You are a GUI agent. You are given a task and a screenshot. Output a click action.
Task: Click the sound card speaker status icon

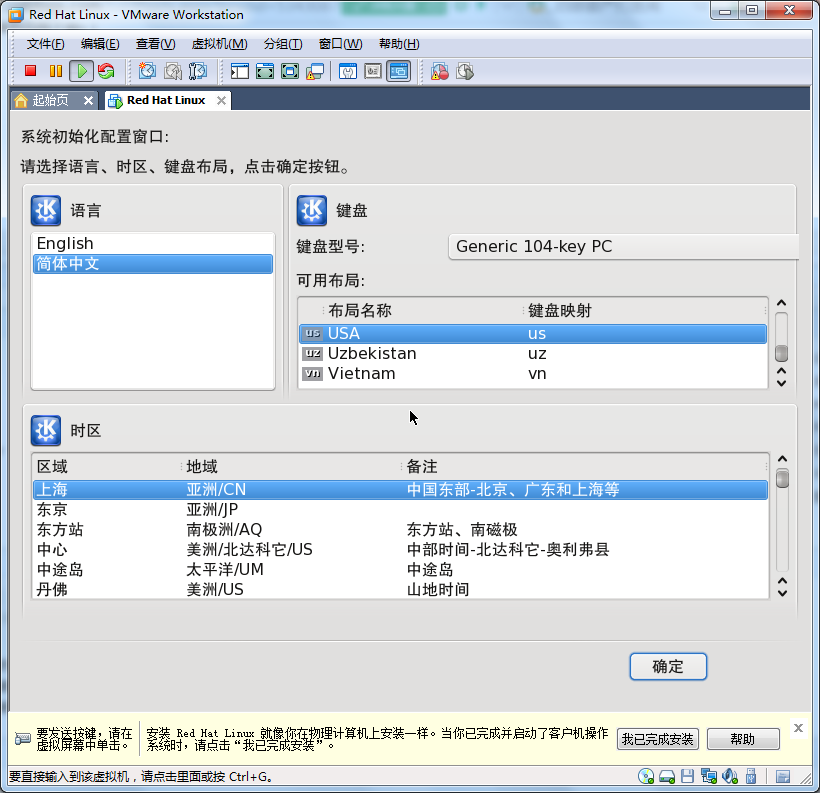[730, 776]
